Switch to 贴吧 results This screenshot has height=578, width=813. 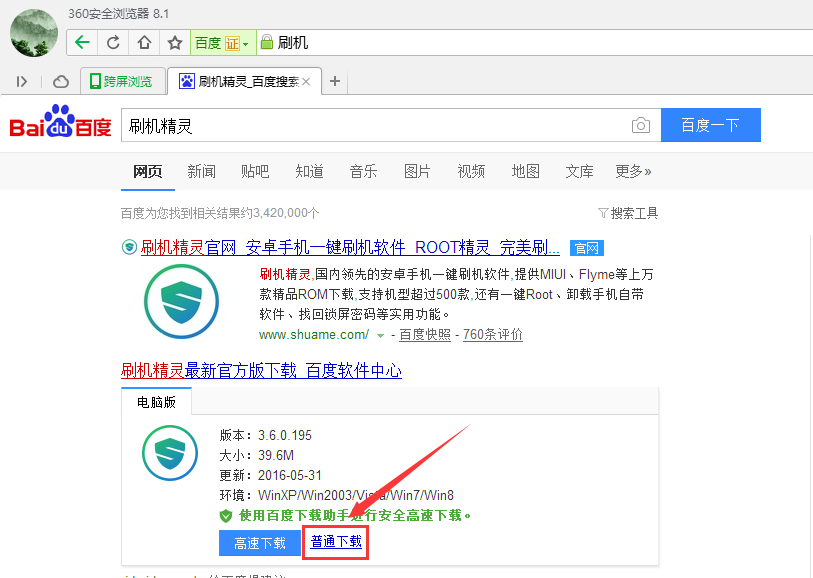click(x=255, y=171)
